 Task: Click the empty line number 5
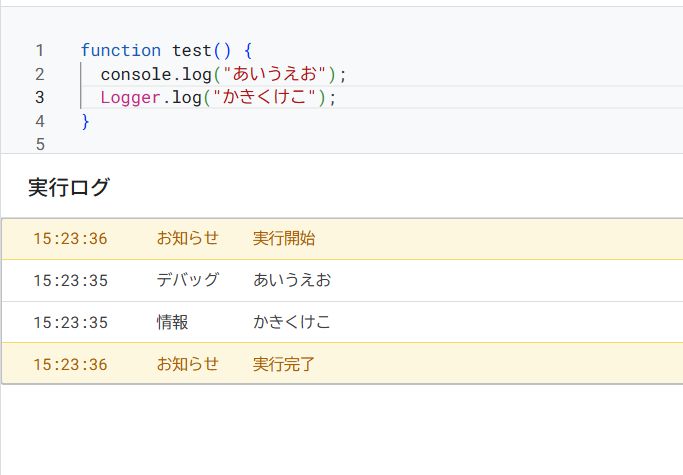(x=39, y=144)
